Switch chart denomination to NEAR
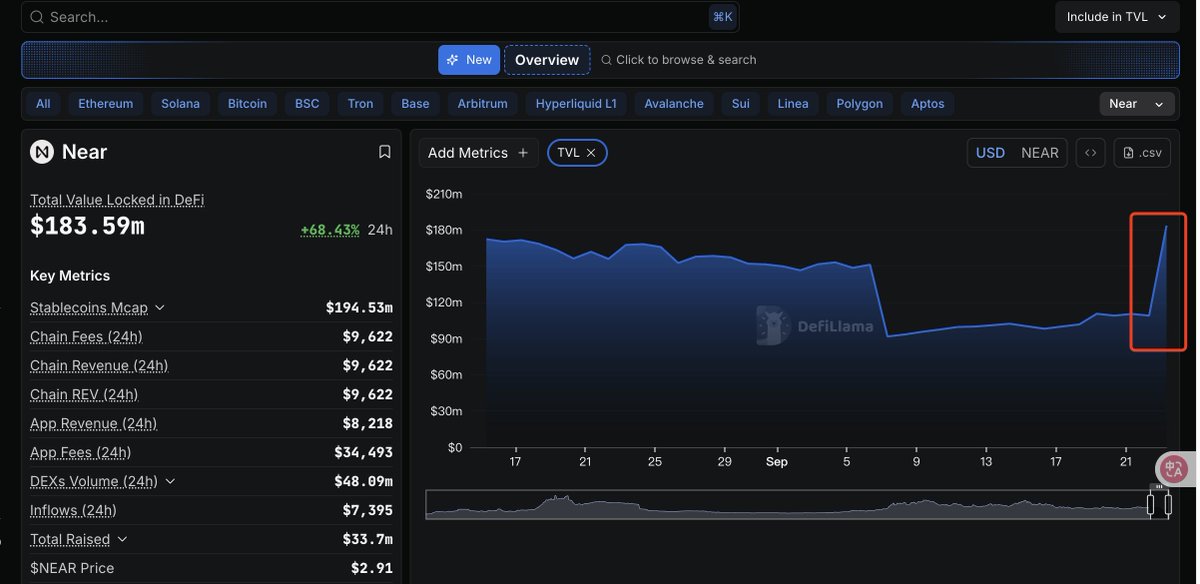 (1039, 153)
